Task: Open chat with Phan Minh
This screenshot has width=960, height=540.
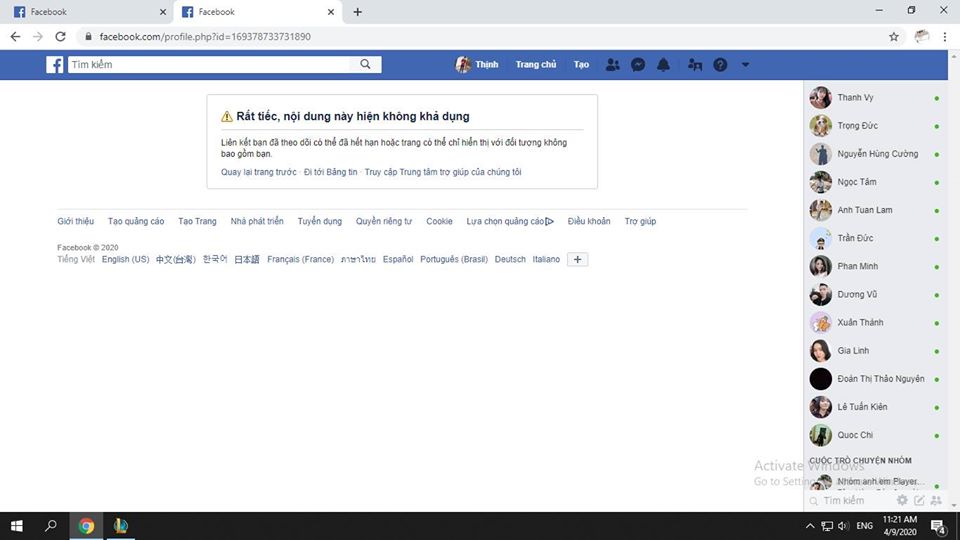Action: pyautogui.click(x=876, y=266)
